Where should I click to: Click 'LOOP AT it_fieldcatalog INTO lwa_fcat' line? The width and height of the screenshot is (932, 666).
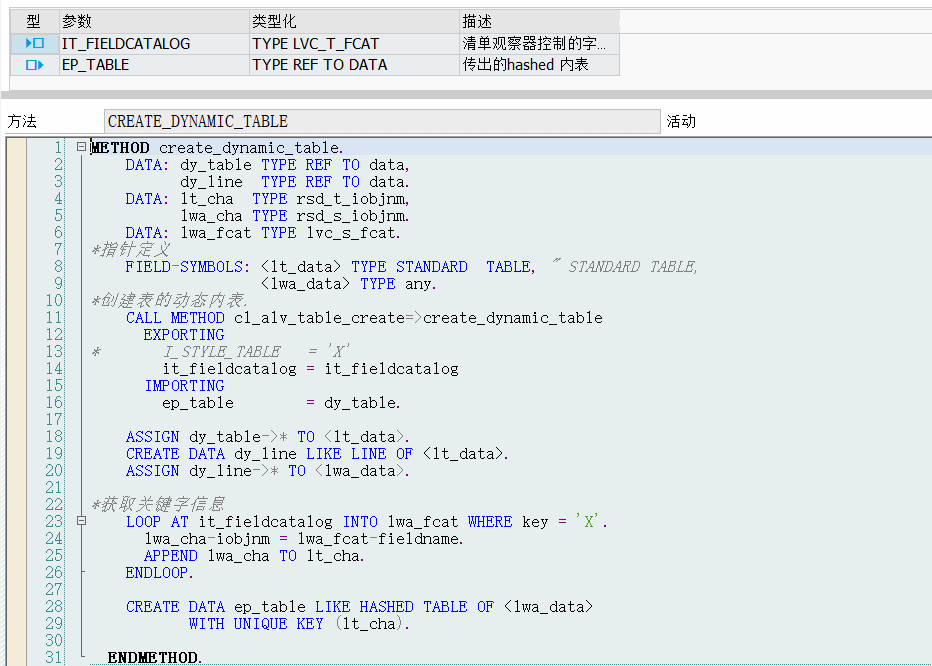367,522
